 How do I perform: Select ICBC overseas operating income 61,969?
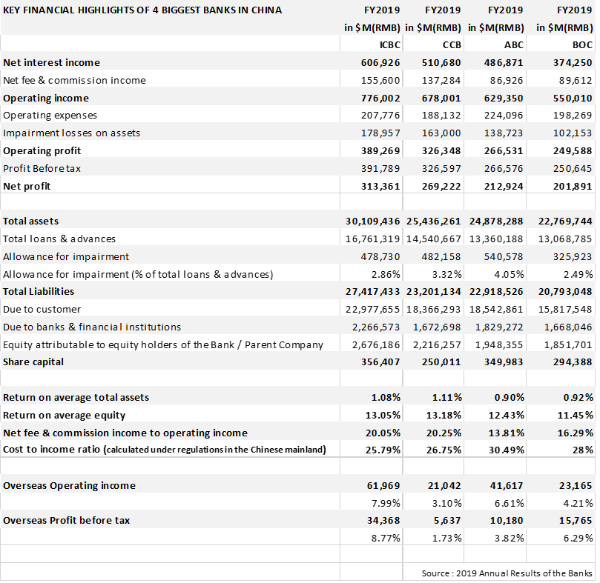click(x=383, y=486)
